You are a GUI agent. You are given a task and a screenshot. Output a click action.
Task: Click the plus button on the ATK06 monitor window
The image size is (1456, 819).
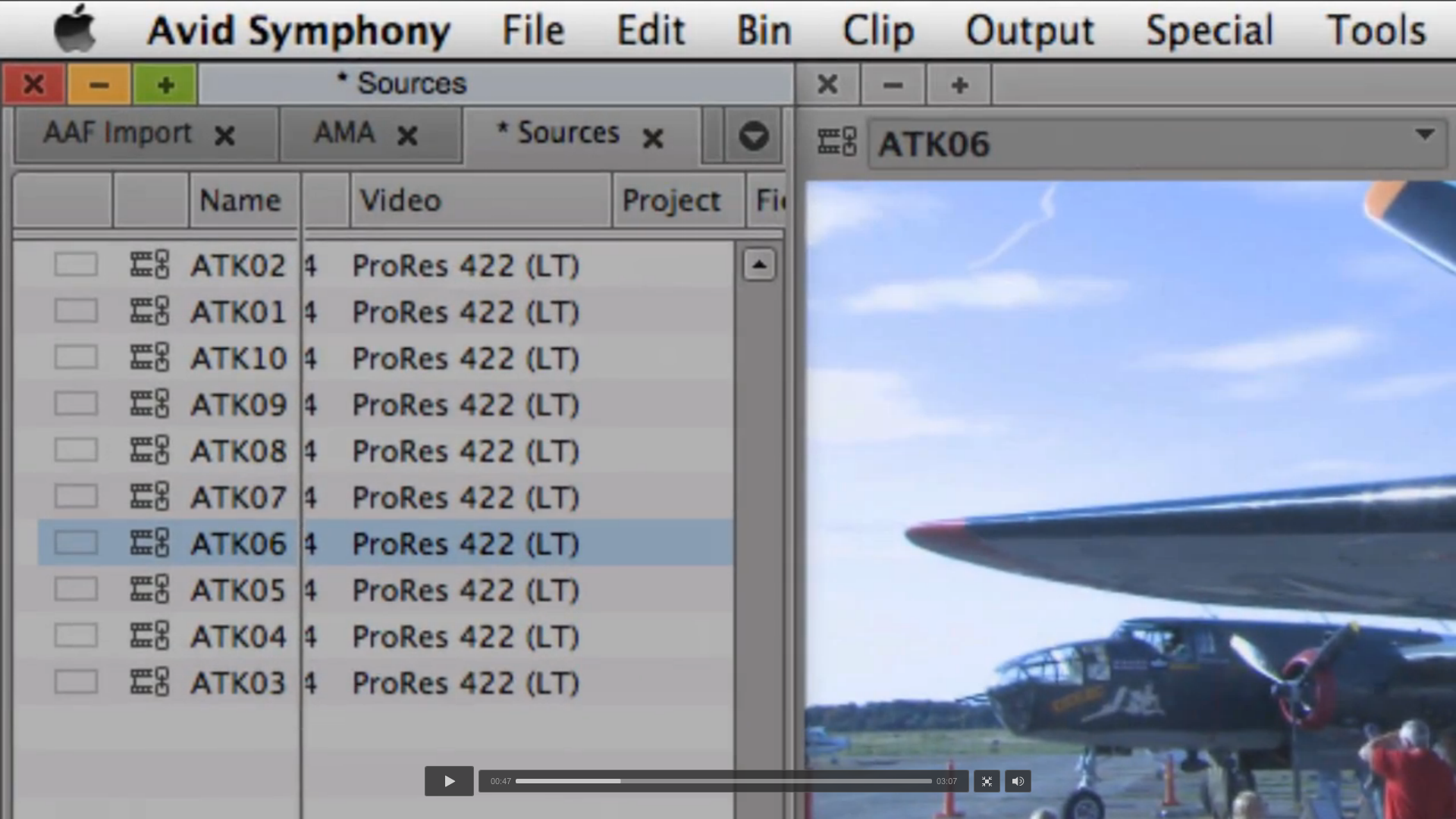click(959, 85)
